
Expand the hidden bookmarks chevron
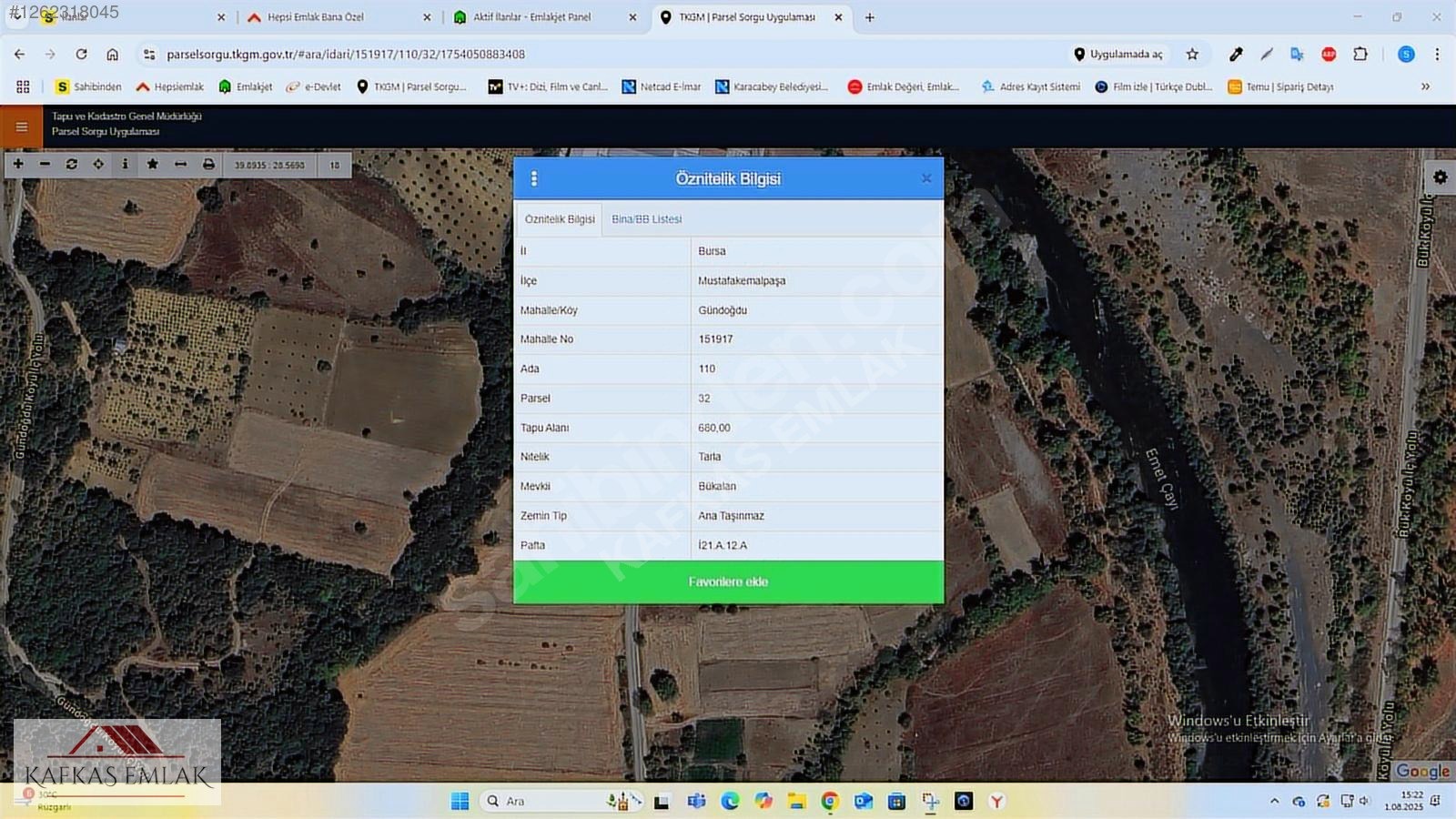click(1425, 86)
